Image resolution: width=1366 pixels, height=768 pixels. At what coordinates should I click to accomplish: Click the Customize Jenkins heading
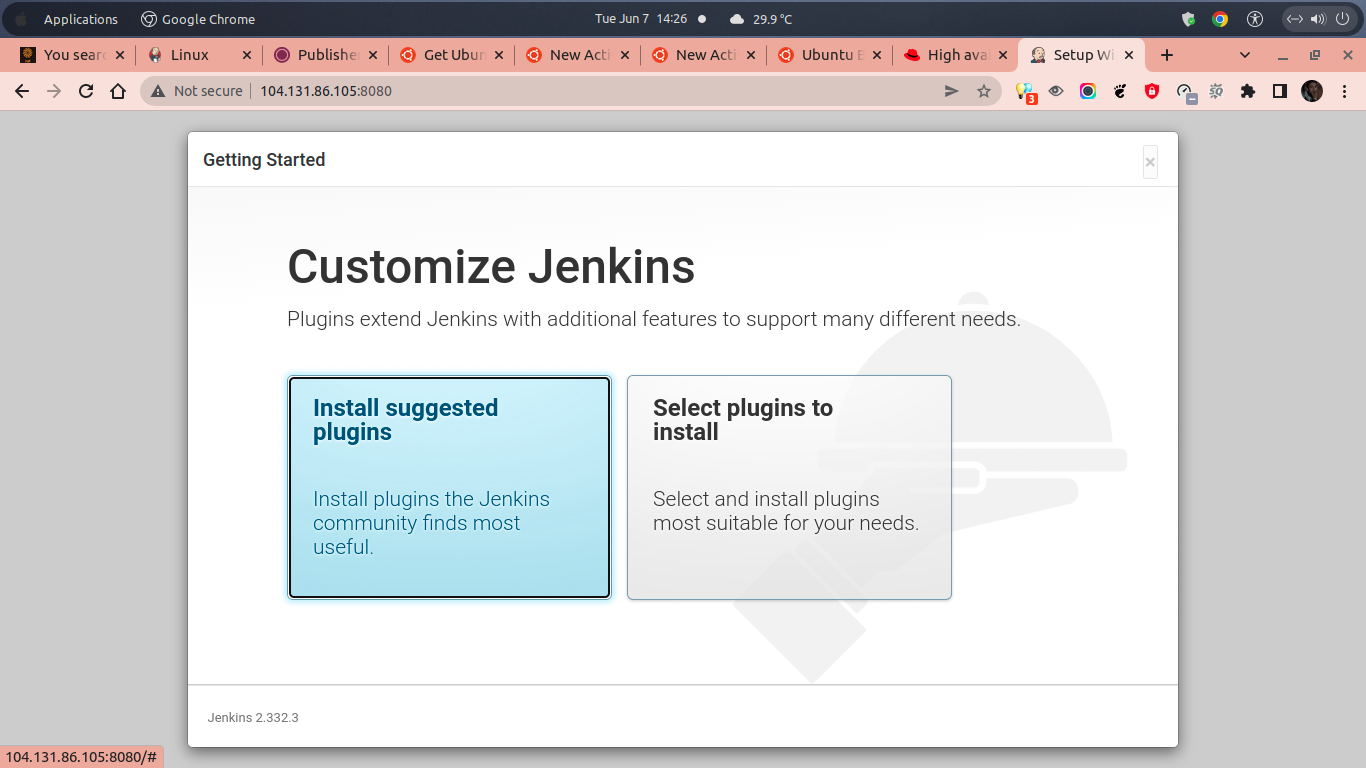coord(491,267)
